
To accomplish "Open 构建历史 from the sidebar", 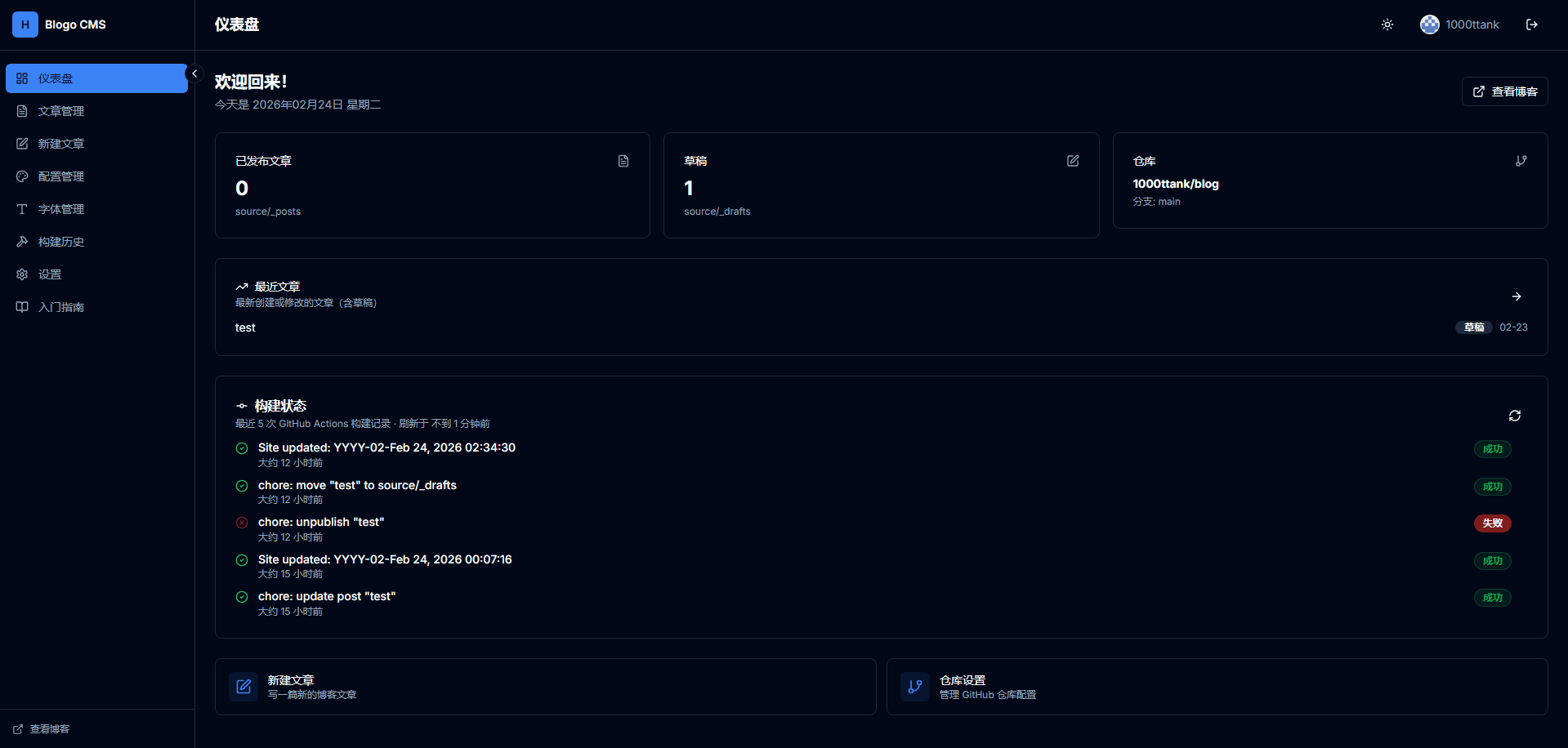I will [61, 241].
